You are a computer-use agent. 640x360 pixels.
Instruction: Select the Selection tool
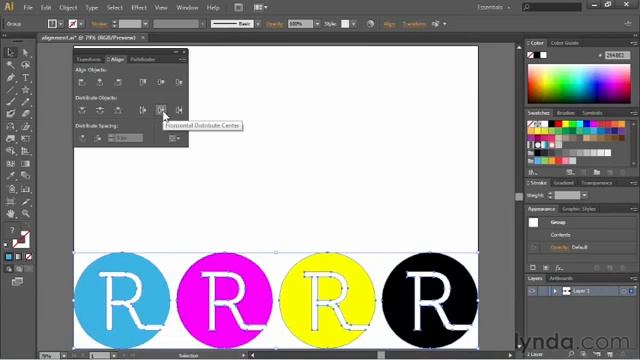pyautogui.click(x=11, y=52)
